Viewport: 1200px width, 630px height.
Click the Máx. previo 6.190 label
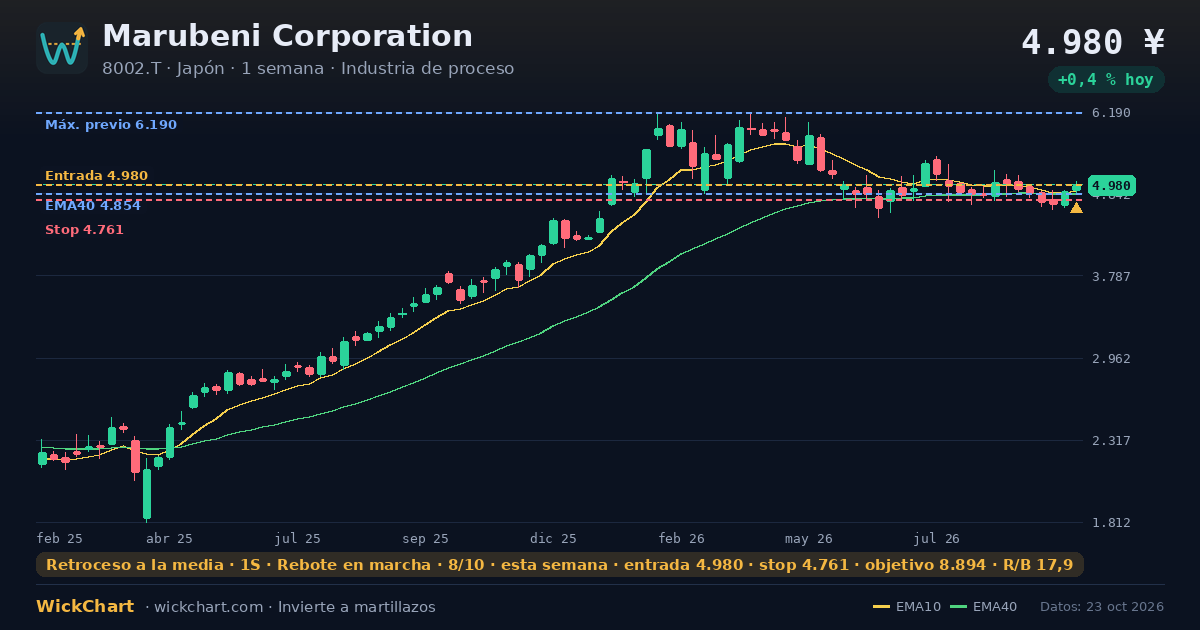(111, 125)
